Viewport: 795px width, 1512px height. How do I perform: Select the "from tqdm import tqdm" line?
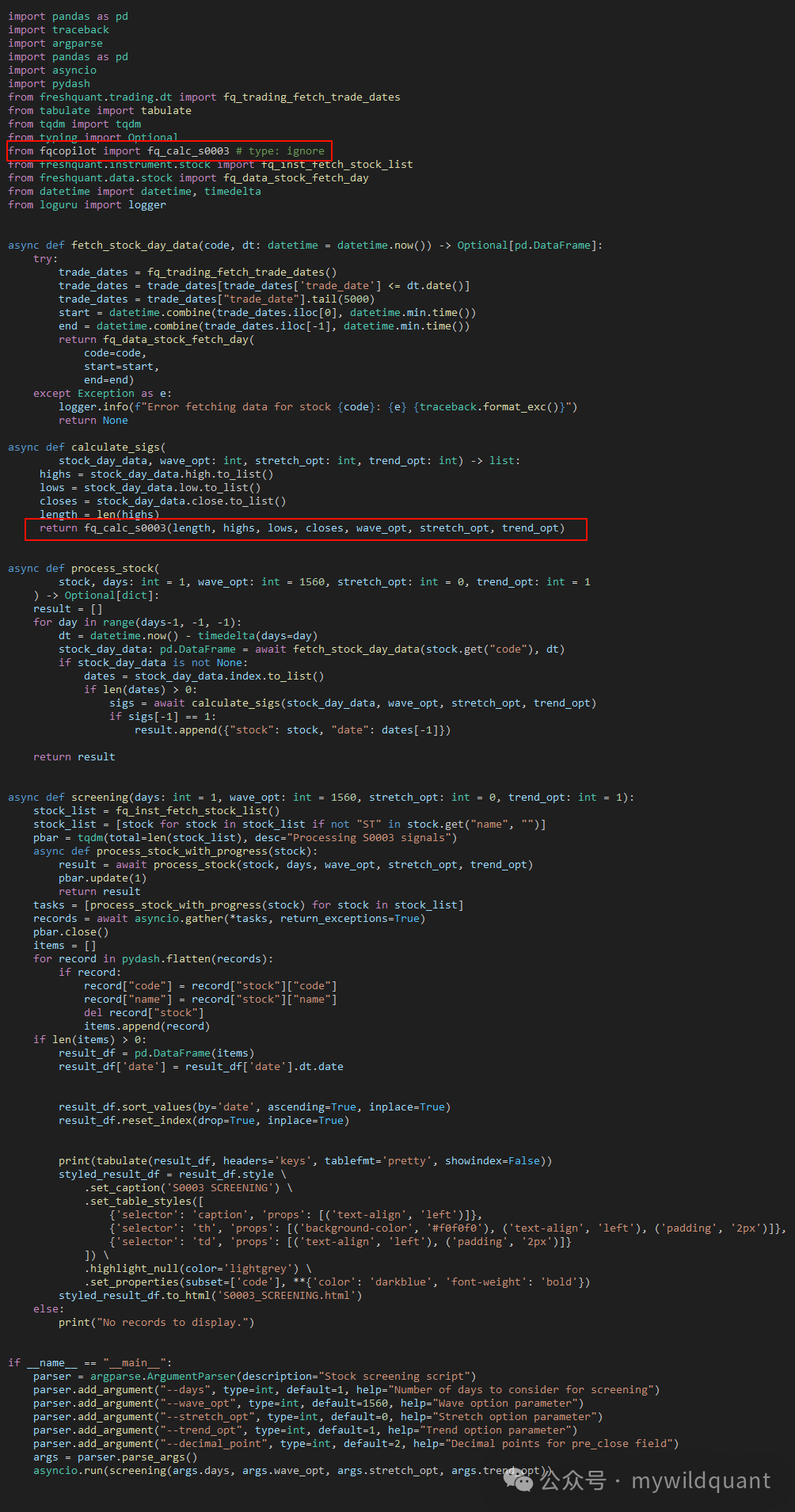(x=74, y=124)
